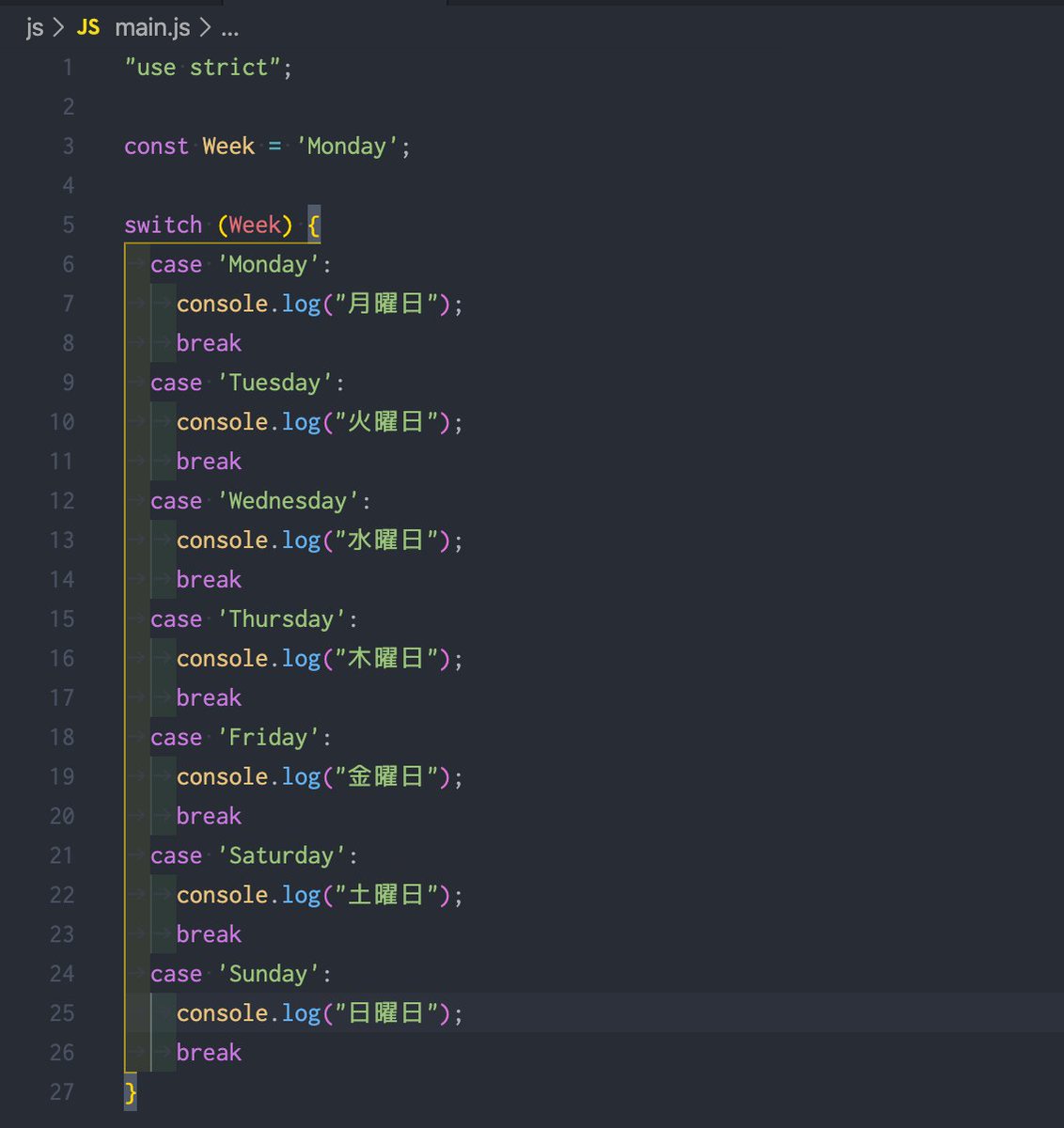Click the 'Monday' string on line 3
This screenshot has width=1064, height=1128.
347,147
